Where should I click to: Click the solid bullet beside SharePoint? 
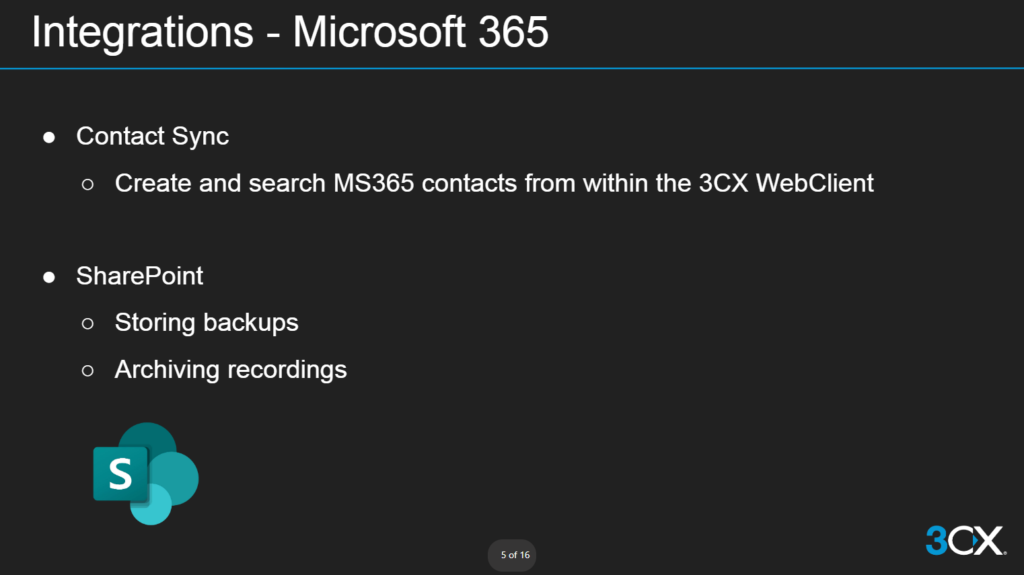click(49, 277)
